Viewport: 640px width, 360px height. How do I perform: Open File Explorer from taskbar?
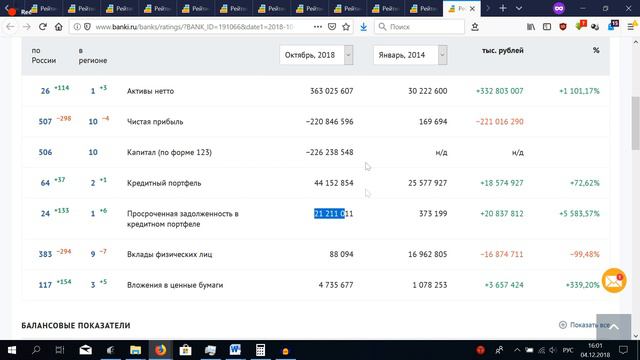click(135, 350)
